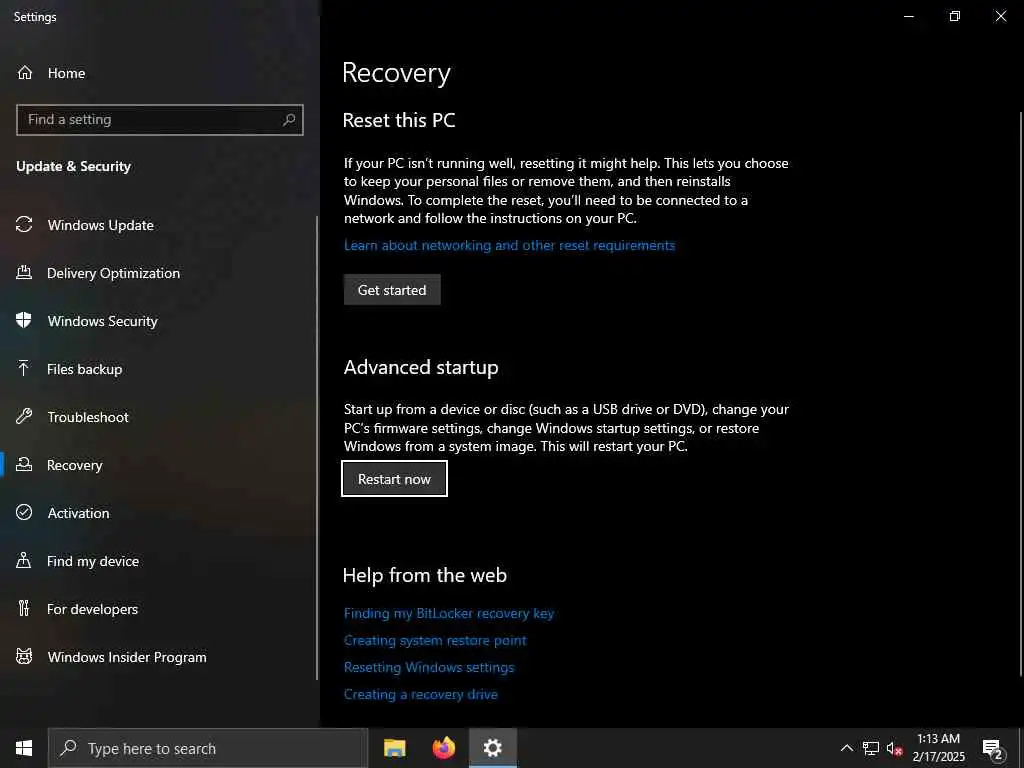Select Windows Insider Program label
1024x768 pixels.
point(127,657)
